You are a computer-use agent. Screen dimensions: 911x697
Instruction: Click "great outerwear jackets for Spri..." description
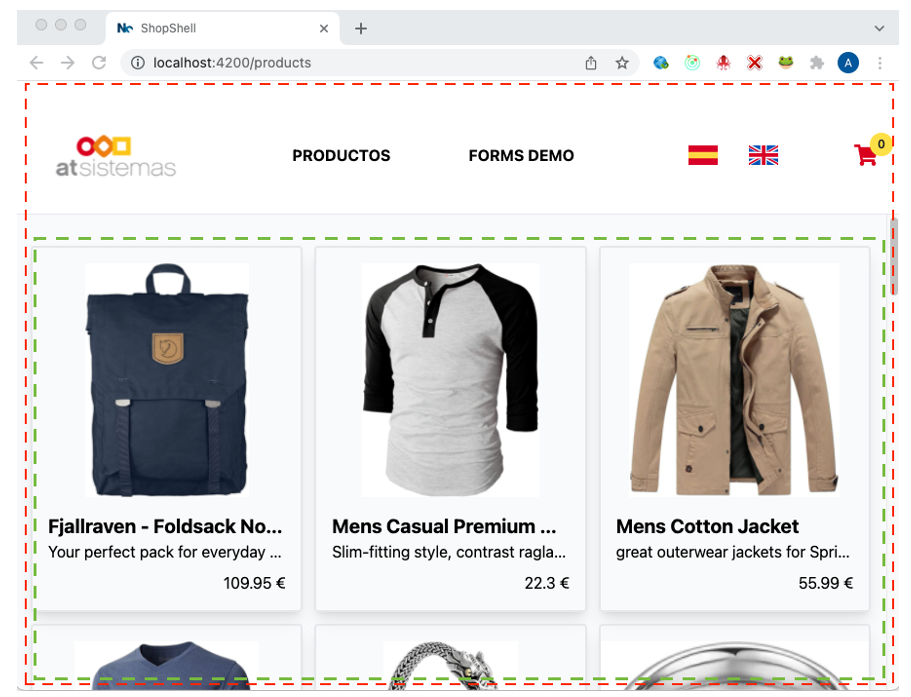click(733, 552)
